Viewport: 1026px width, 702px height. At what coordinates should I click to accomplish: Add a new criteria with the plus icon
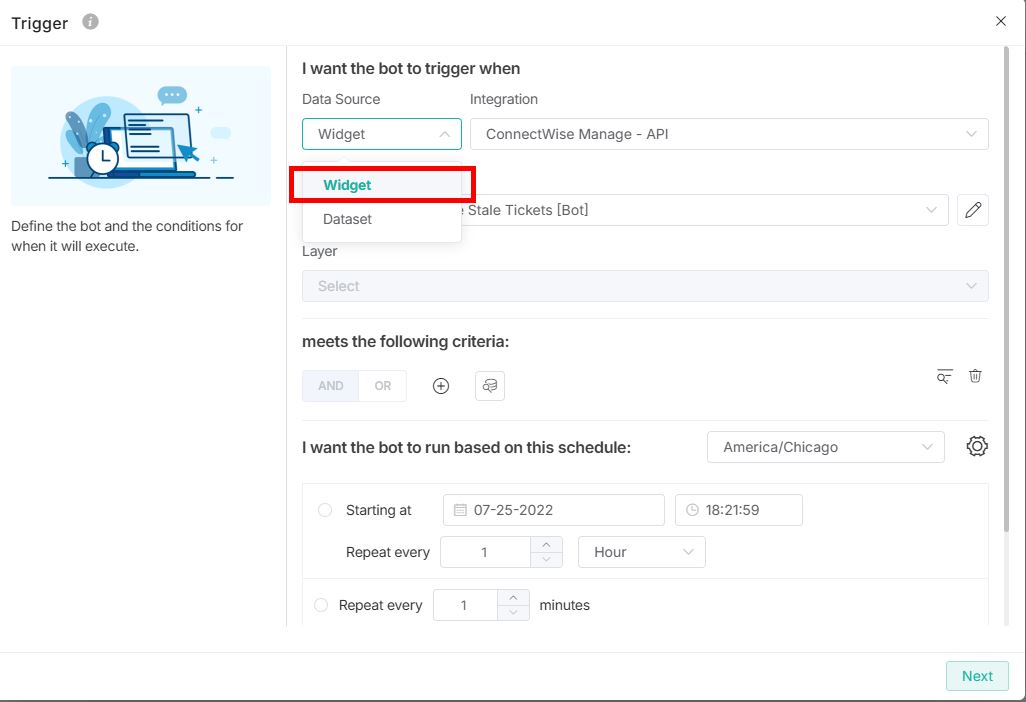(441, 386)
